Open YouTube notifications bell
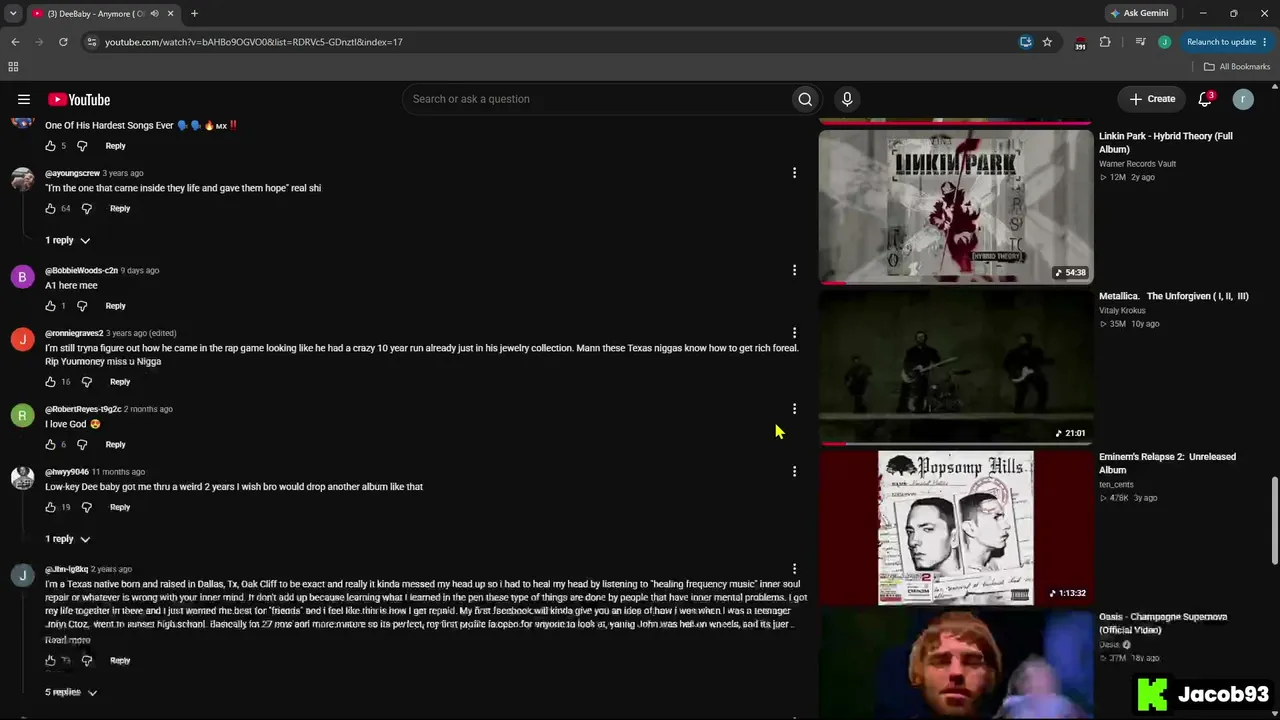1280x720 pixels. point(1205,99)
